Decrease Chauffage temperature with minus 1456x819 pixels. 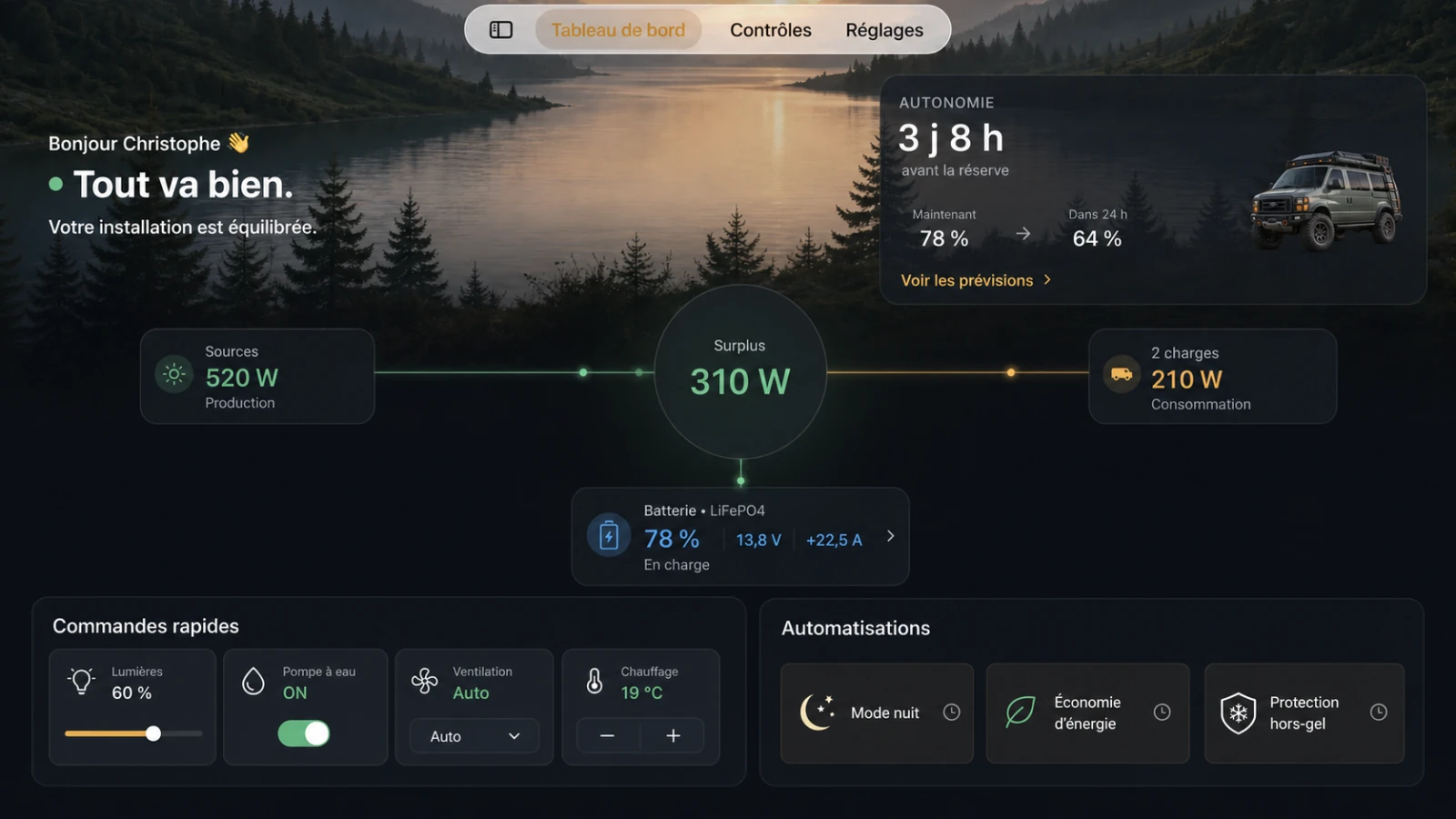pyautogui.click(x=608, y=735)
